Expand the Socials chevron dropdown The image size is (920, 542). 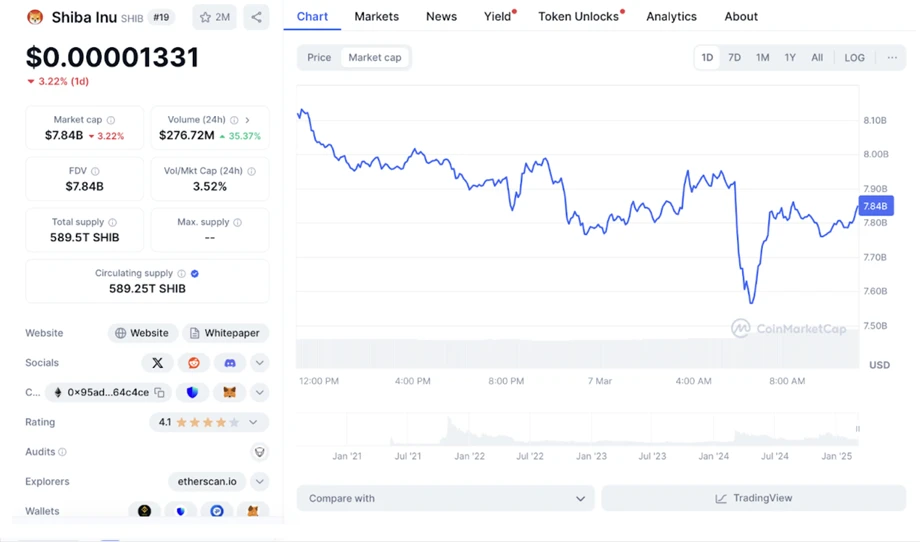coord(259,363)
